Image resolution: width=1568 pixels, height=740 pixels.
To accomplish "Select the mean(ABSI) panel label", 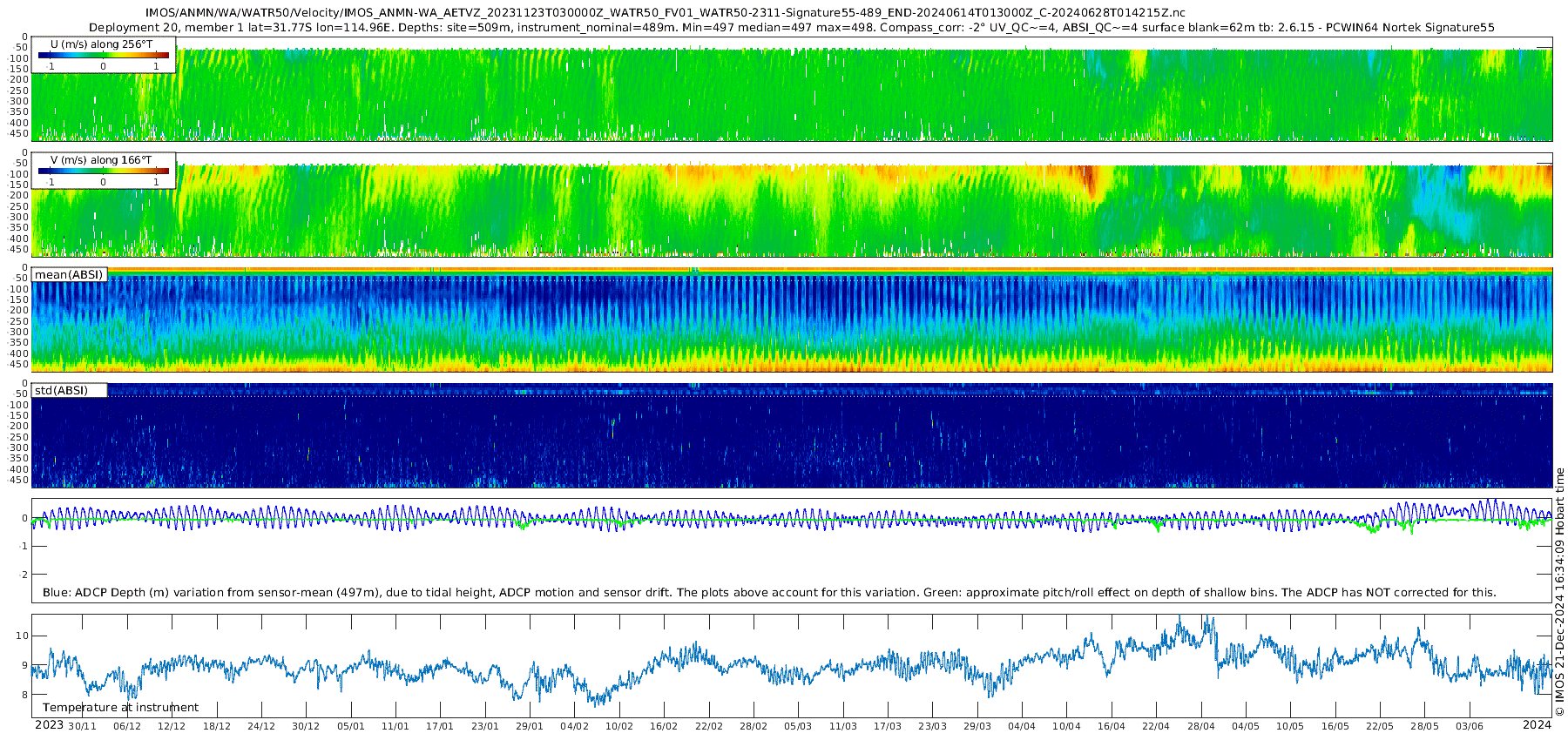I will pos(69,275).
